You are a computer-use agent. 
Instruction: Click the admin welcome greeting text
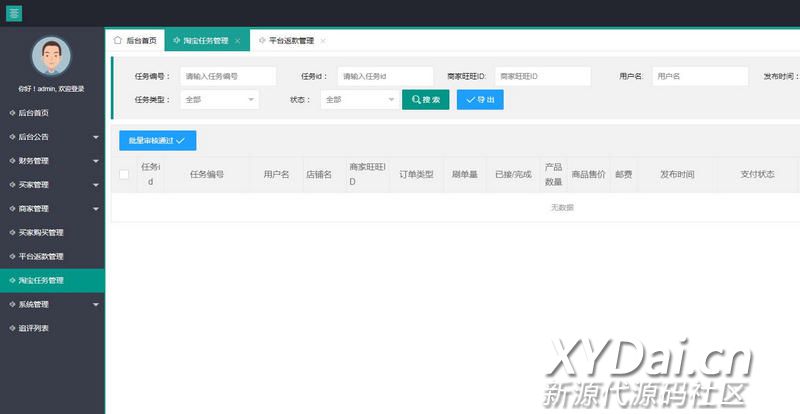click(51, 89)
